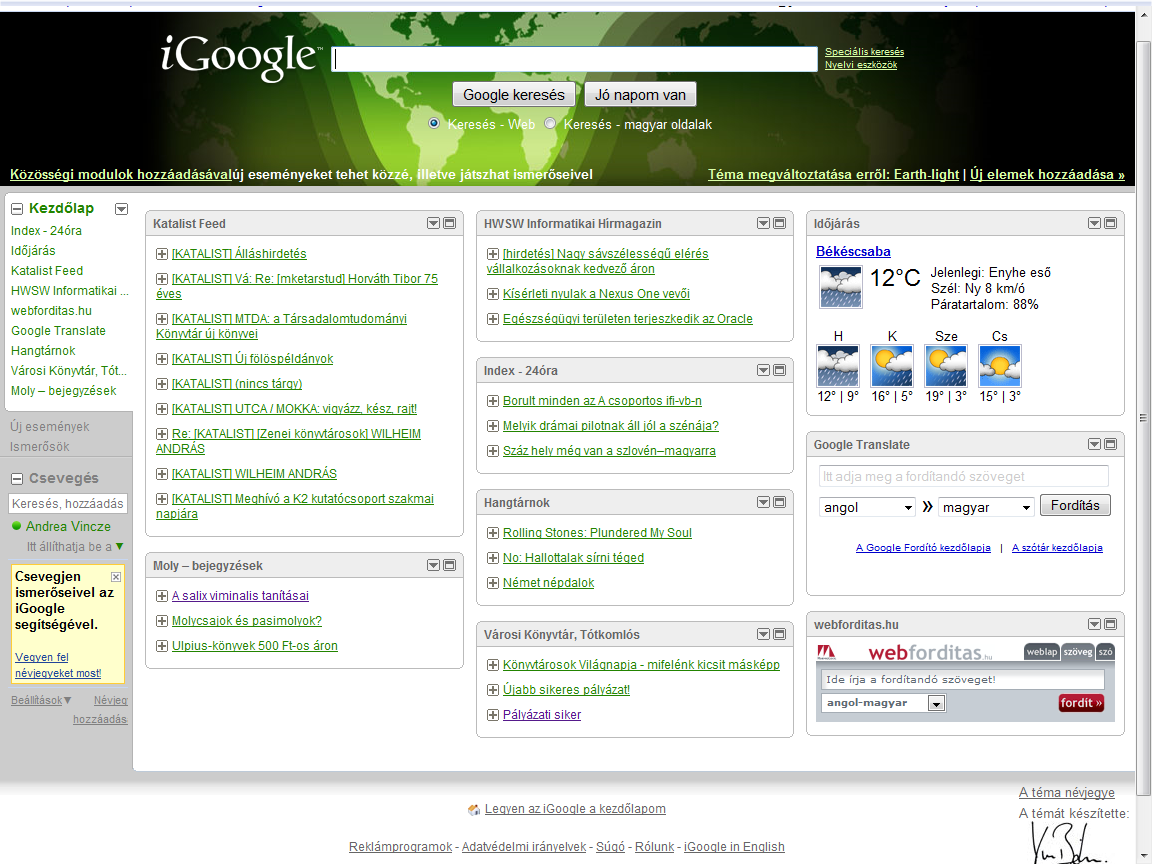Viewport: 1152px width, 864px height.
Task: Expand plus icon beside A salix viminalis tanításai
Action: click(162, 596)
